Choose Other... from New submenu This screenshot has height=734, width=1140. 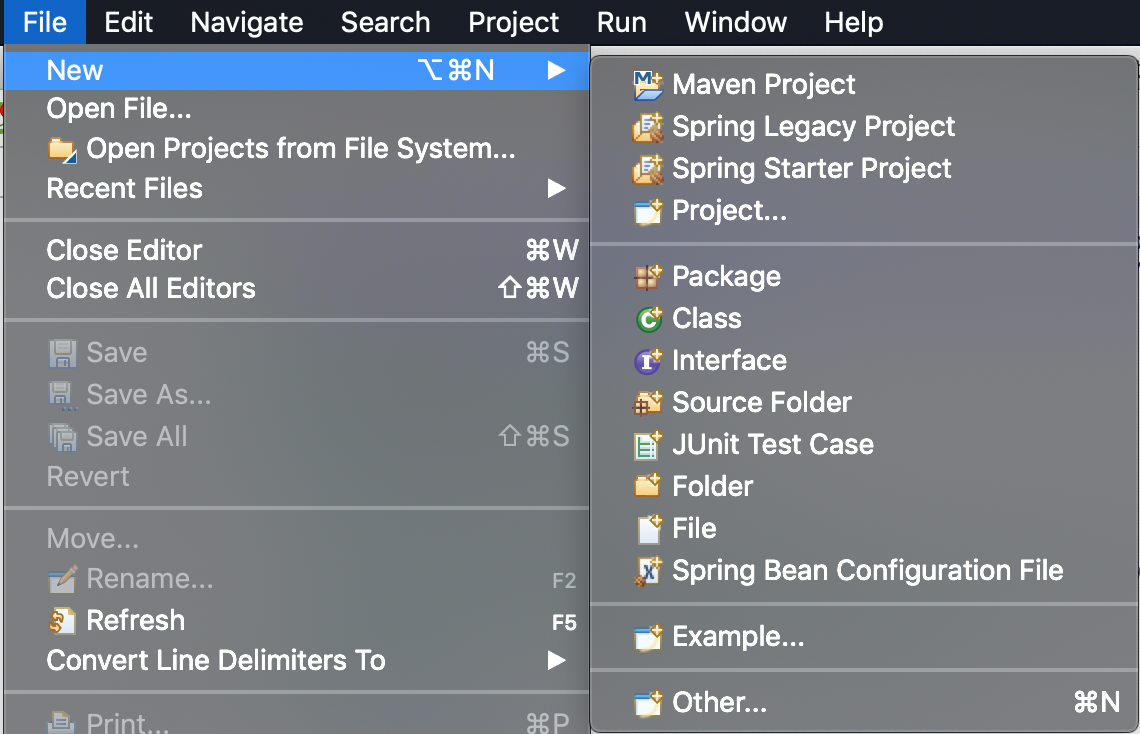point(864,703)
